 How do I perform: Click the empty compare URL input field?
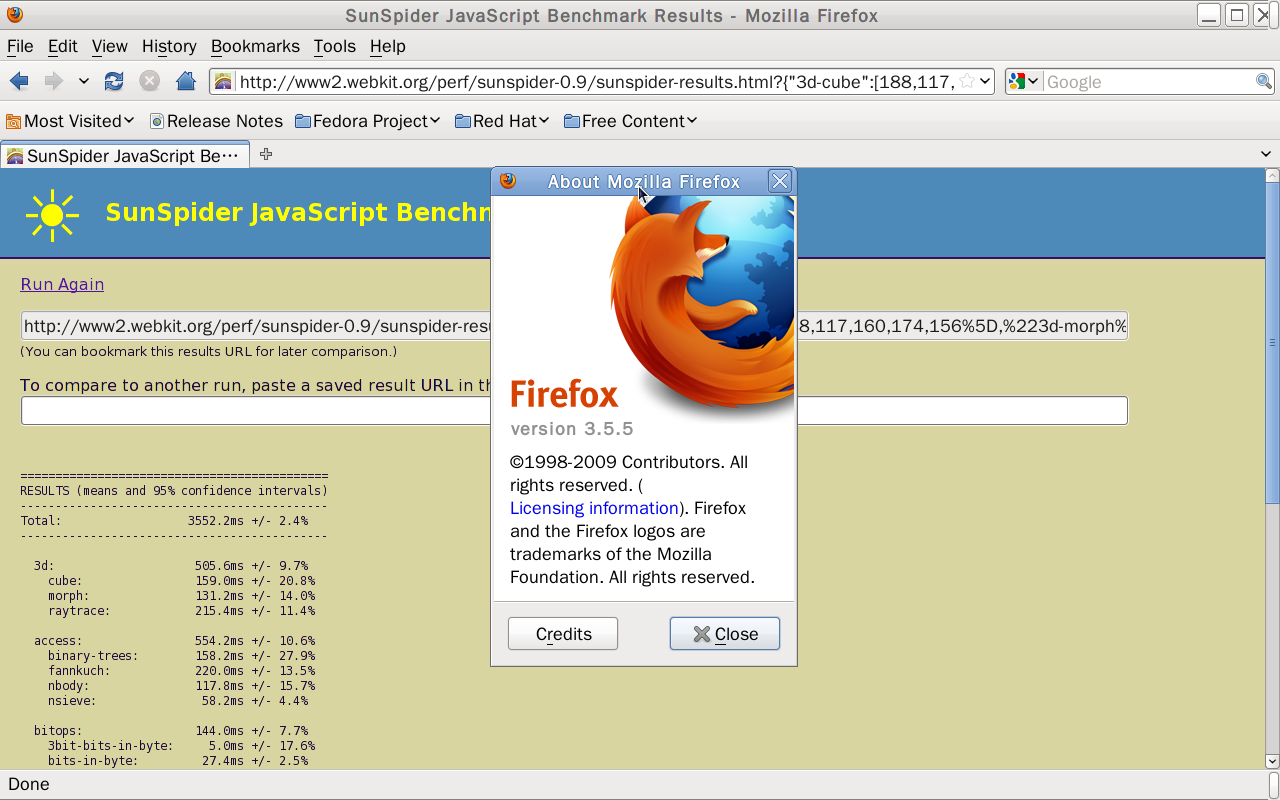(574, 411)
